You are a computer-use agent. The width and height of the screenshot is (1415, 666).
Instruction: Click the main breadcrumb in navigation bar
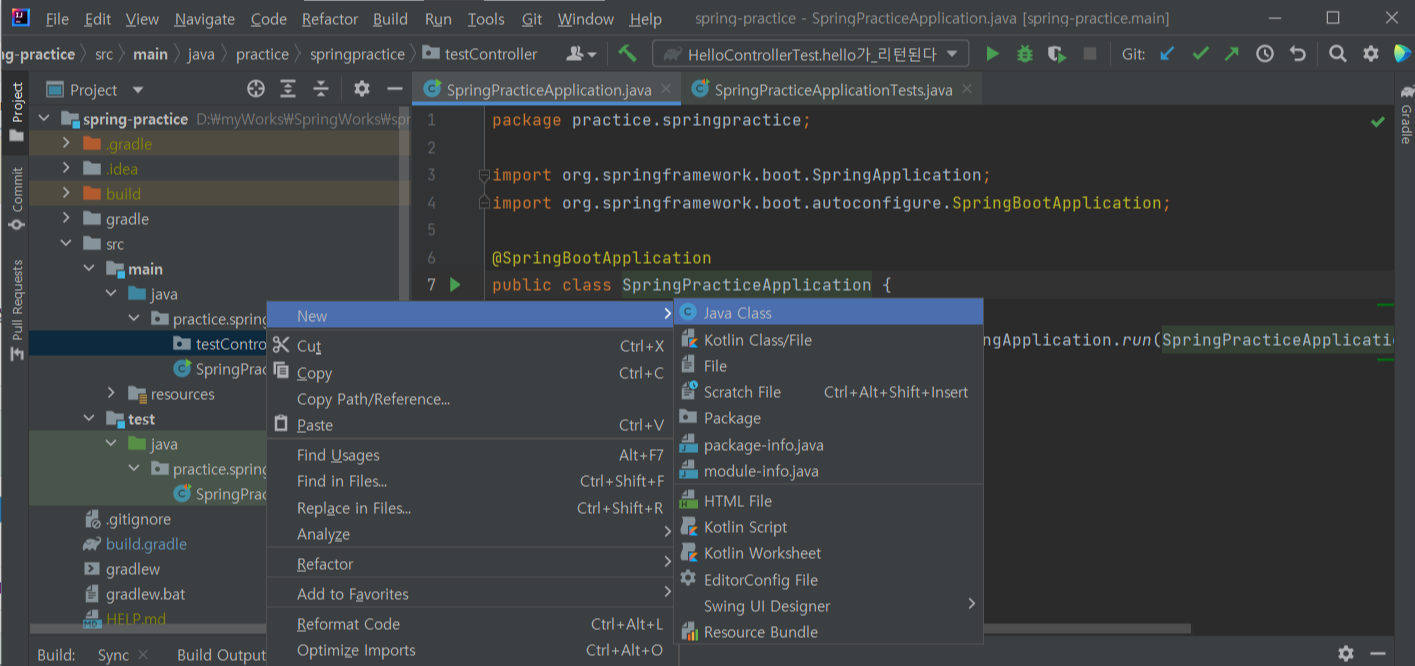tap(151, 54)
